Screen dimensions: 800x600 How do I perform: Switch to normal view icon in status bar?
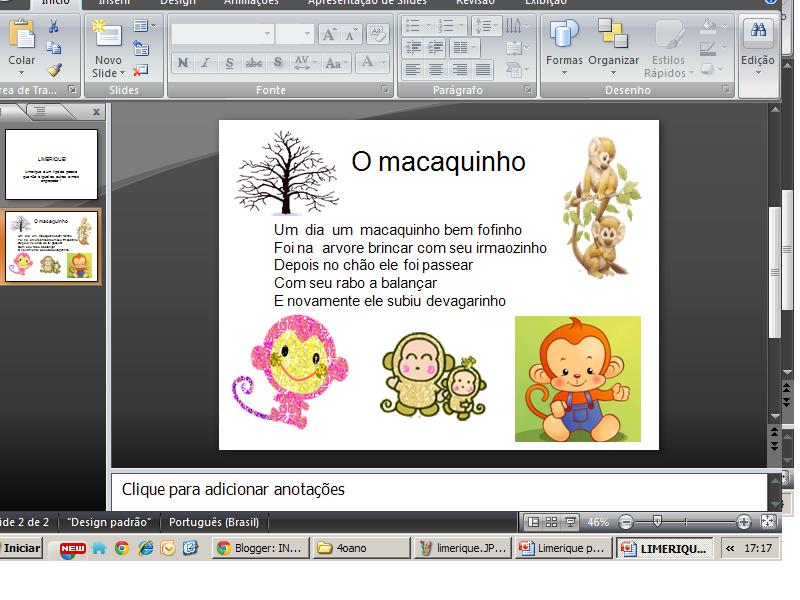[533, 522]
